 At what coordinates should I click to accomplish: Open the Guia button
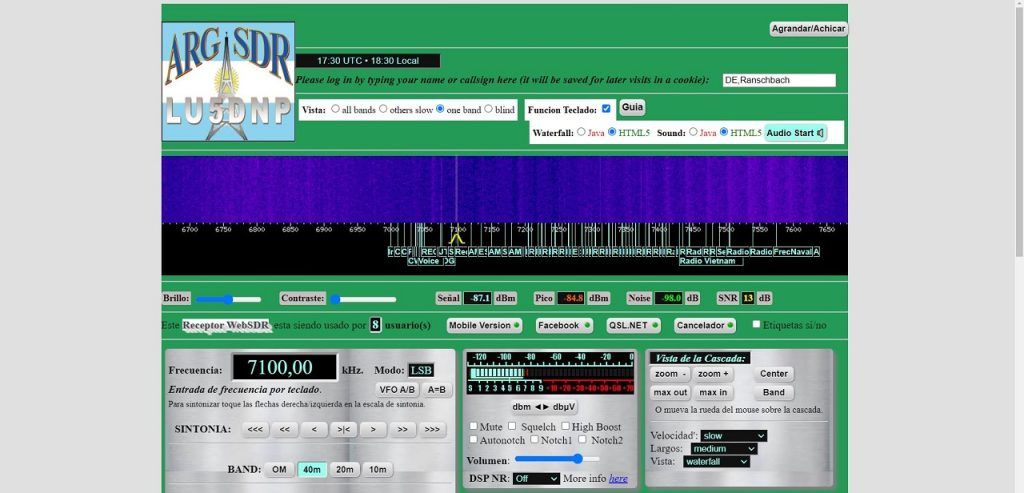(632, 107)
